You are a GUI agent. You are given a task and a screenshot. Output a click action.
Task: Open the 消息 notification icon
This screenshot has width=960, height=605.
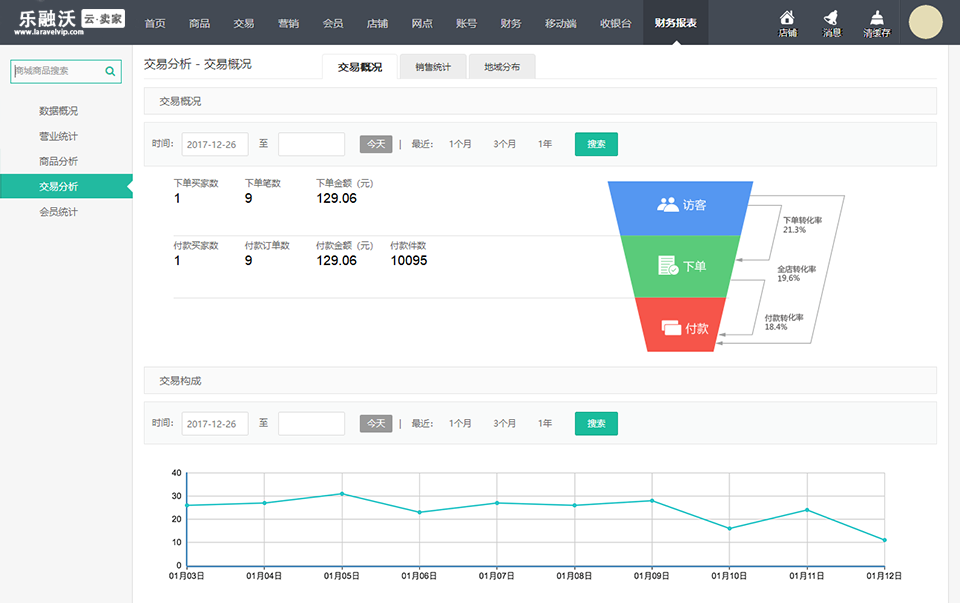click(831, 23)
